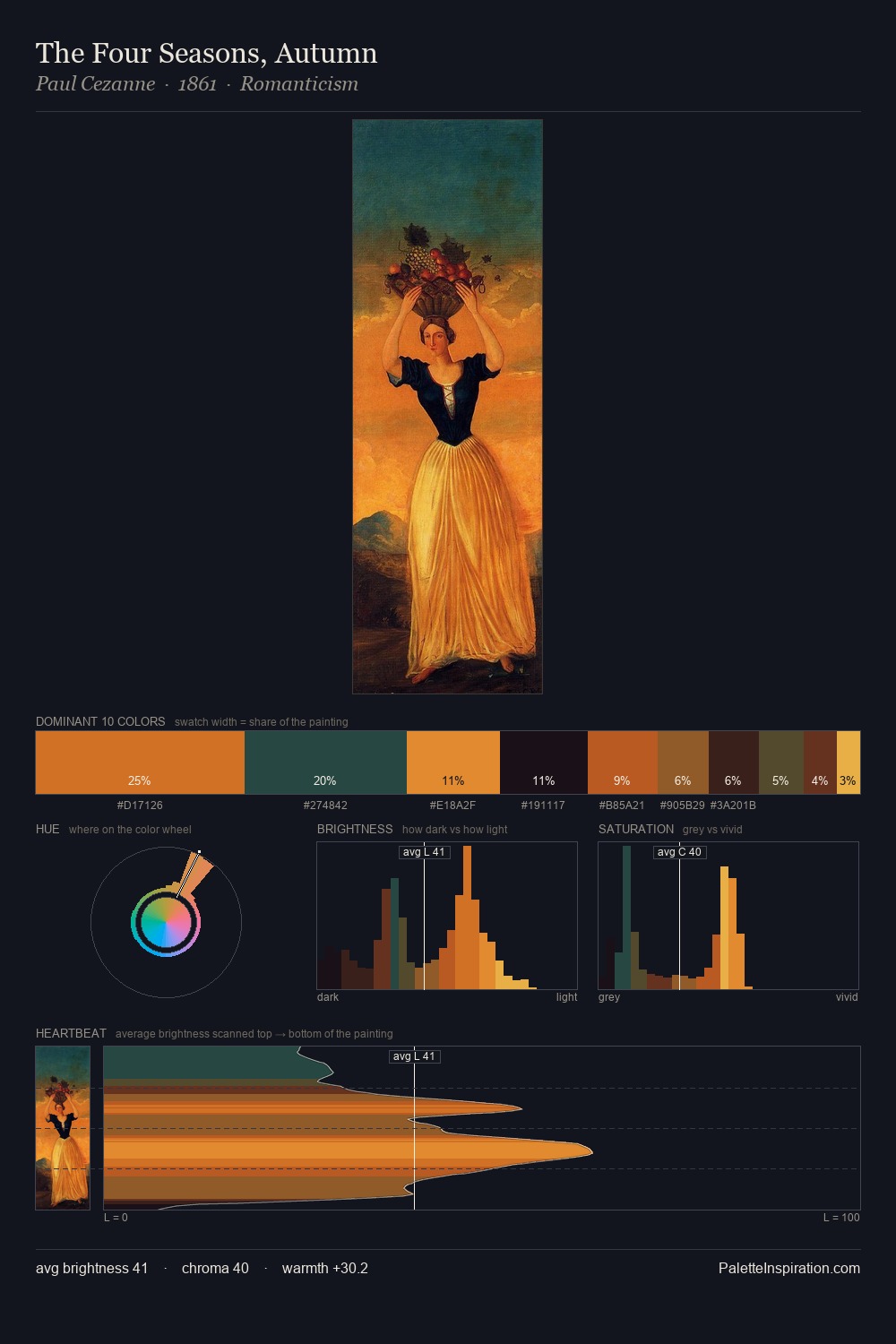896x1344 pixels.
Task: Click the hue color wheel center
Action: [x=166, y=922]
